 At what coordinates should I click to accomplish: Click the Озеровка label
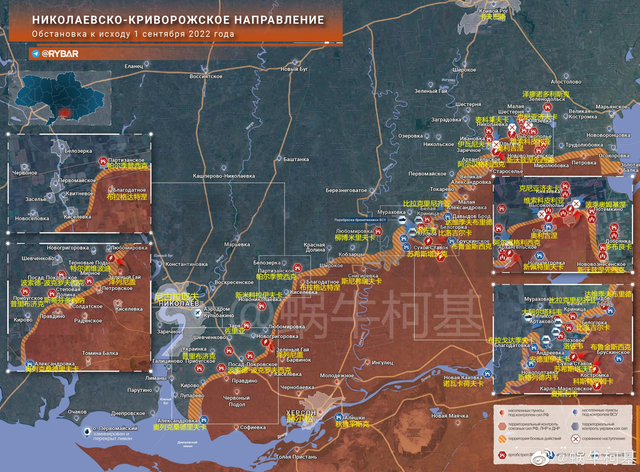coord(410,136)
